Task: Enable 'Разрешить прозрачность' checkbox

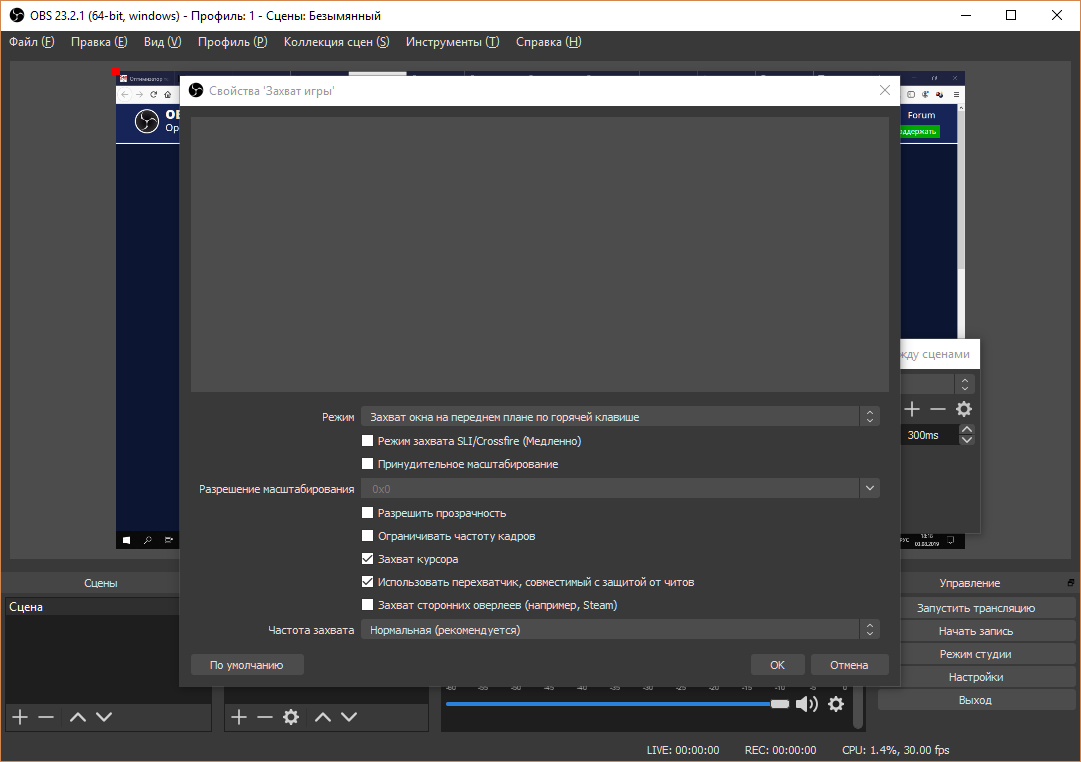Action: click(x=367, y=513)
